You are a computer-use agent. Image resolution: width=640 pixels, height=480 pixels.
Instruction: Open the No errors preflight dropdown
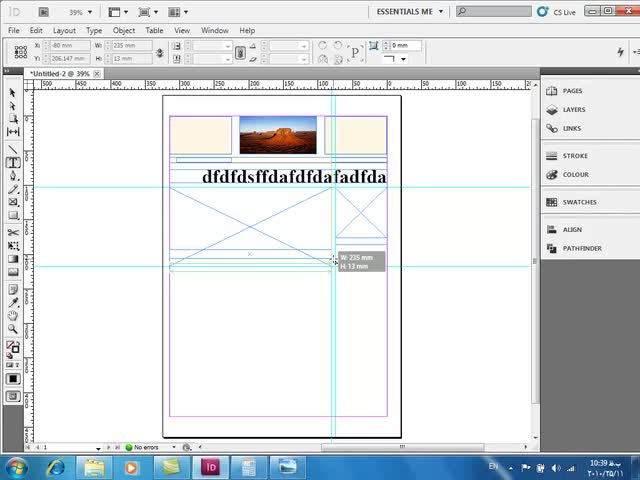[x=174, y=447]
